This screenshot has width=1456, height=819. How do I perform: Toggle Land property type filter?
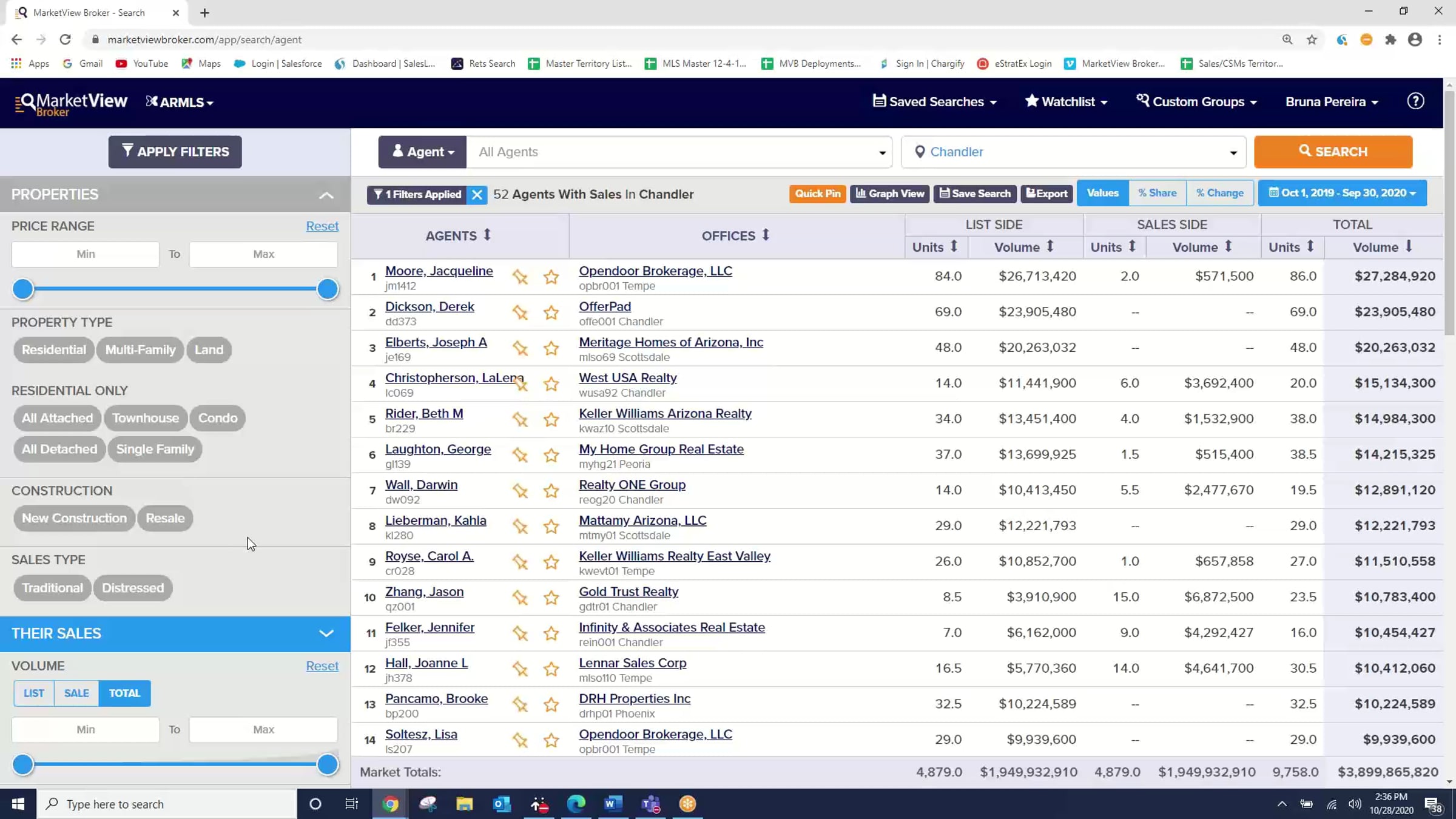click(x=209, y=350)
